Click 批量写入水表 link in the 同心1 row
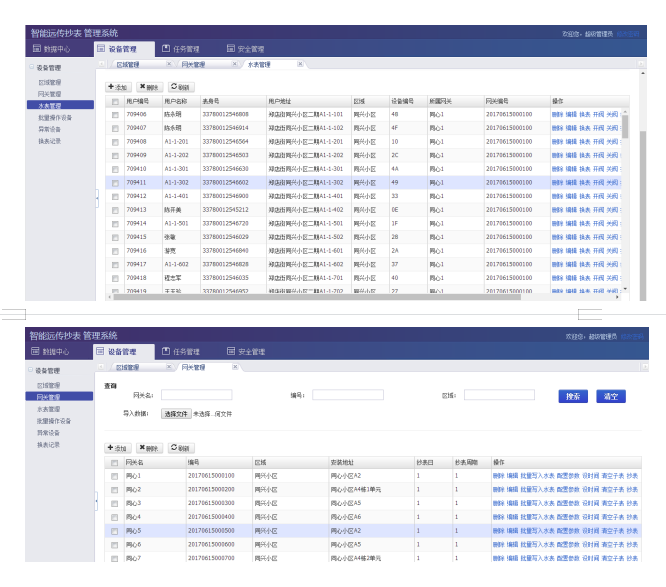The image size is (666, 587). pyautogui.click(x=537, y=476)
